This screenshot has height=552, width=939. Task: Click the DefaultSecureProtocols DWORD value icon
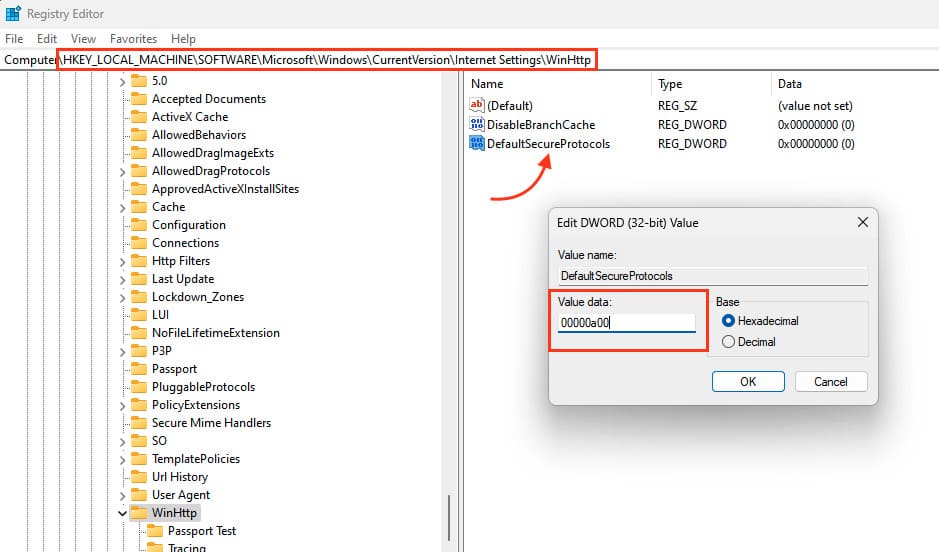tap(477, 143)
